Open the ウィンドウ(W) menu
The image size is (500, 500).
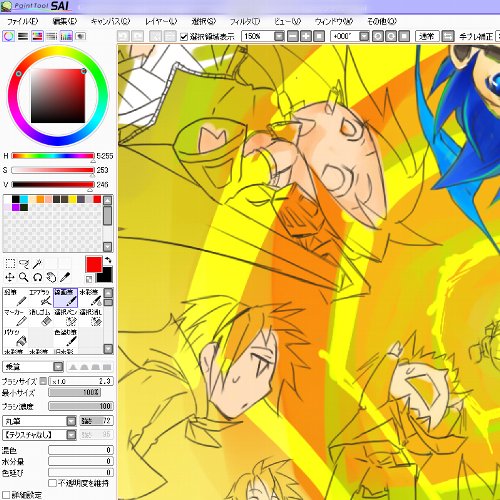pyautogui.click(x=334, y=22)
